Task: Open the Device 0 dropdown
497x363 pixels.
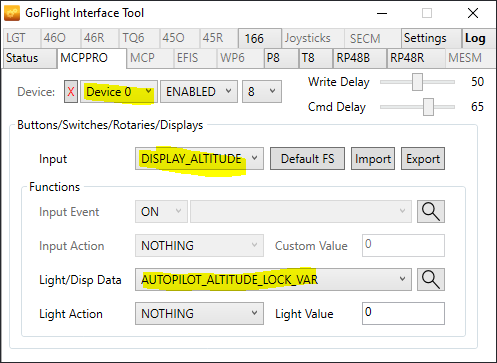Action: [119, 91]
